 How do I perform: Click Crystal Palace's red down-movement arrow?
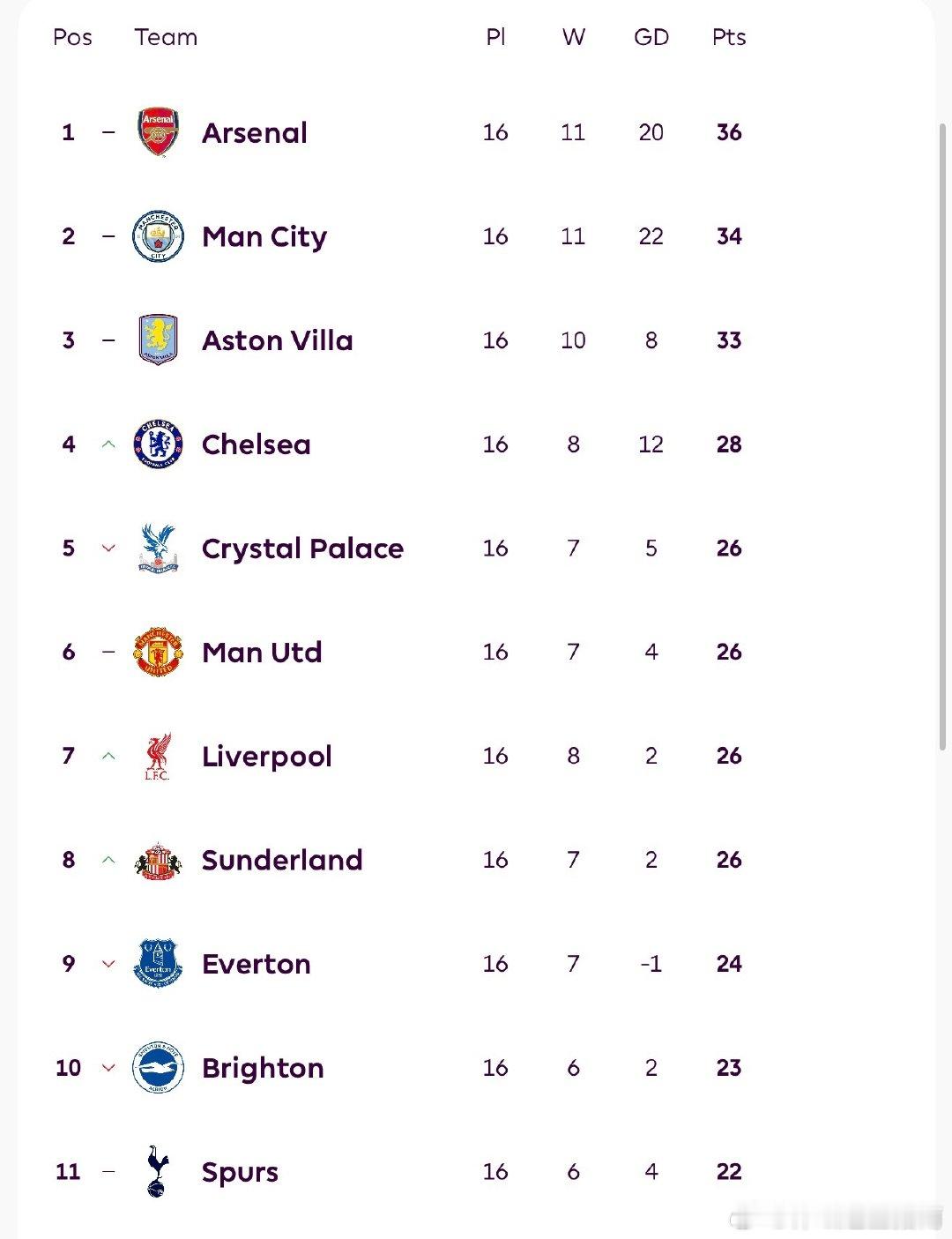[x=108, y=549]
